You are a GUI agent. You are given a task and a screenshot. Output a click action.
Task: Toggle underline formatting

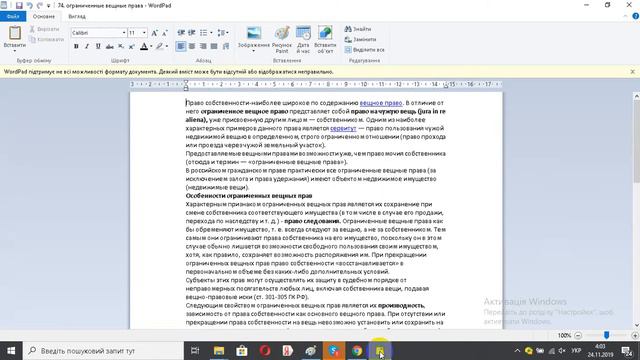coord(98,47)
